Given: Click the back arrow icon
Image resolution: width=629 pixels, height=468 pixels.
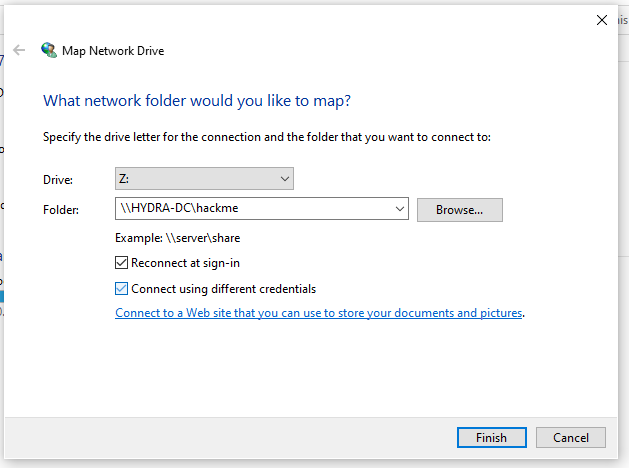Looking at the screenshot, I should click(x=19, y=50).
